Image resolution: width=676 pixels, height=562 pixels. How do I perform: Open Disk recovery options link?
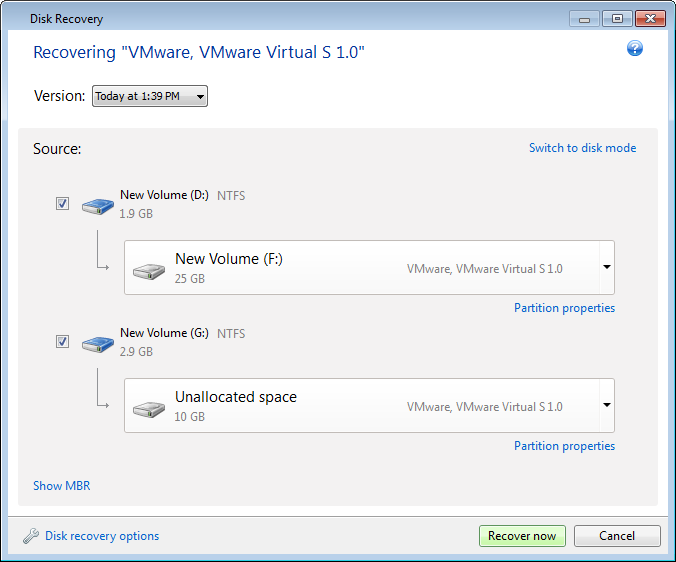point(102,536)
